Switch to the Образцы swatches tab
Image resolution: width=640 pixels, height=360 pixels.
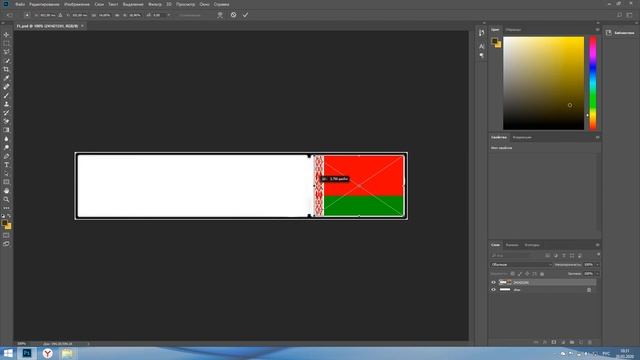click(513, 30)
